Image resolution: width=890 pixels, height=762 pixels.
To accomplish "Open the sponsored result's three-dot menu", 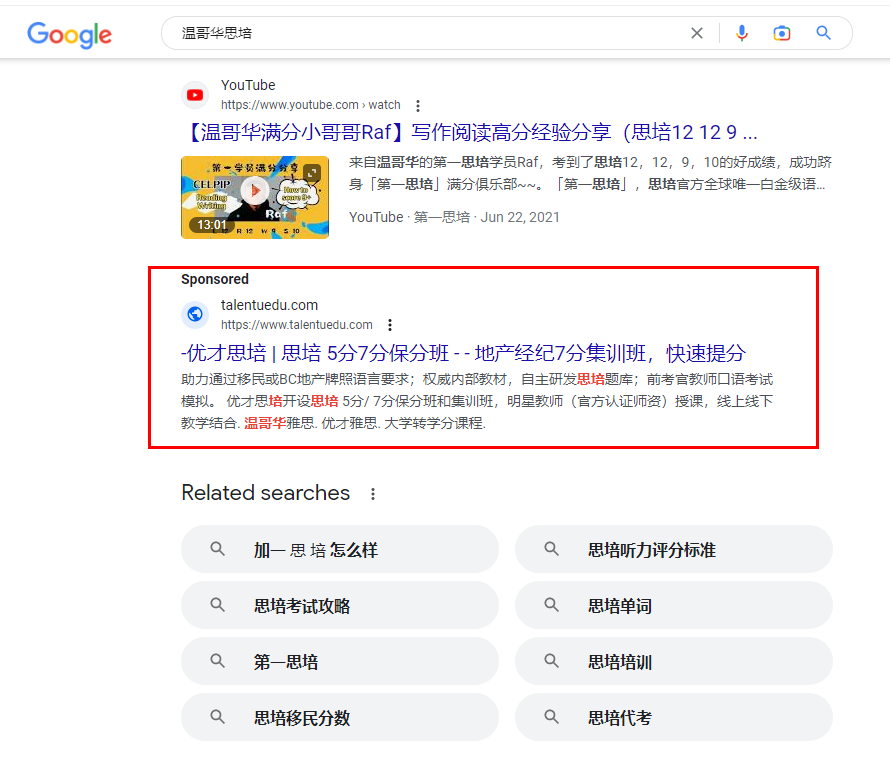I will 390,325.
